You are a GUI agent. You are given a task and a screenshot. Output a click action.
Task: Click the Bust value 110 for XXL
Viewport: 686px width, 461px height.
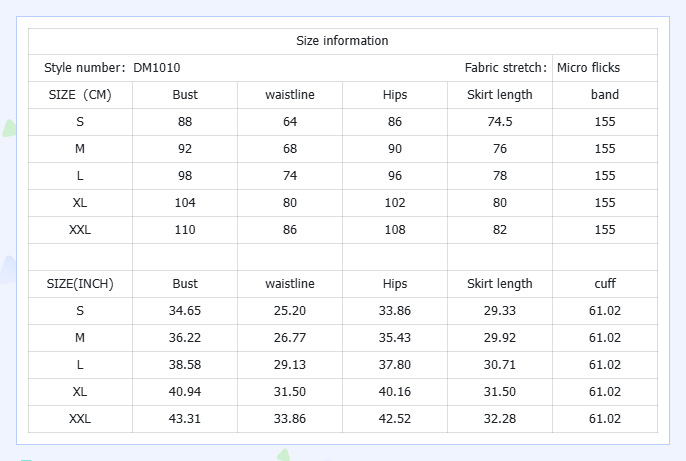point(185,230)
